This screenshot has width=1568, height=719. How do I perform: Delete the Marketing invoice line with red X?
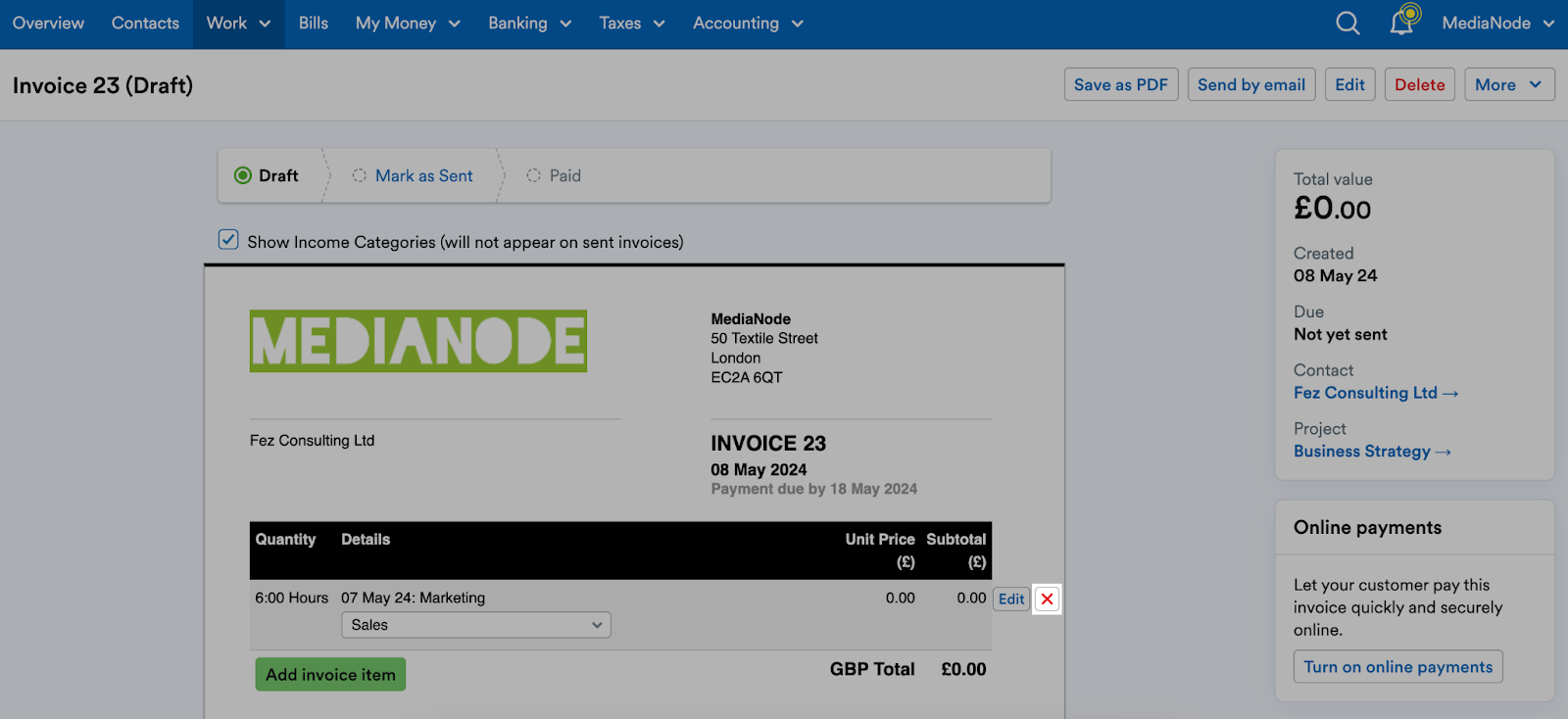coord(1047,599)
